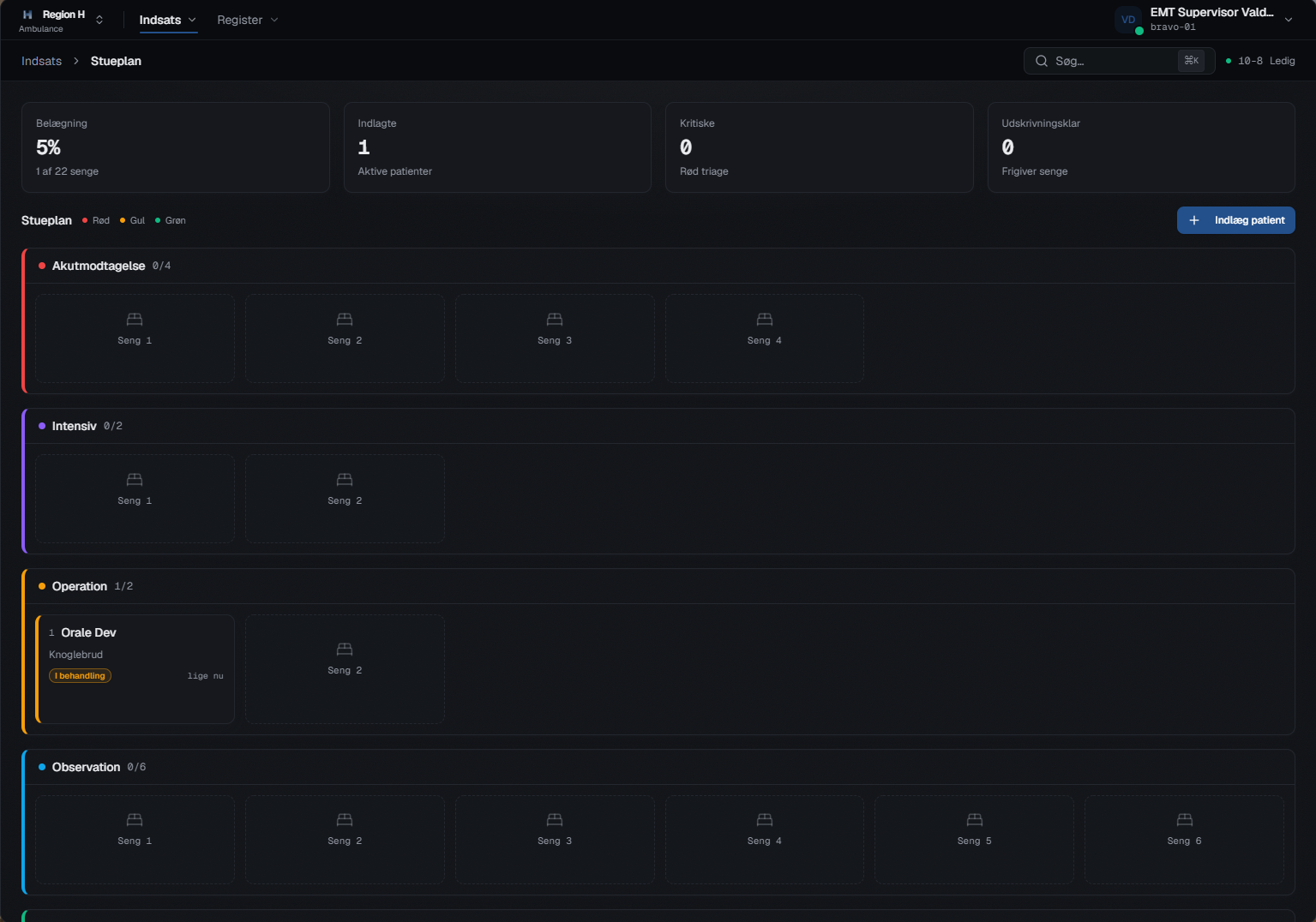Click the Indlæg patient button

1235,220
